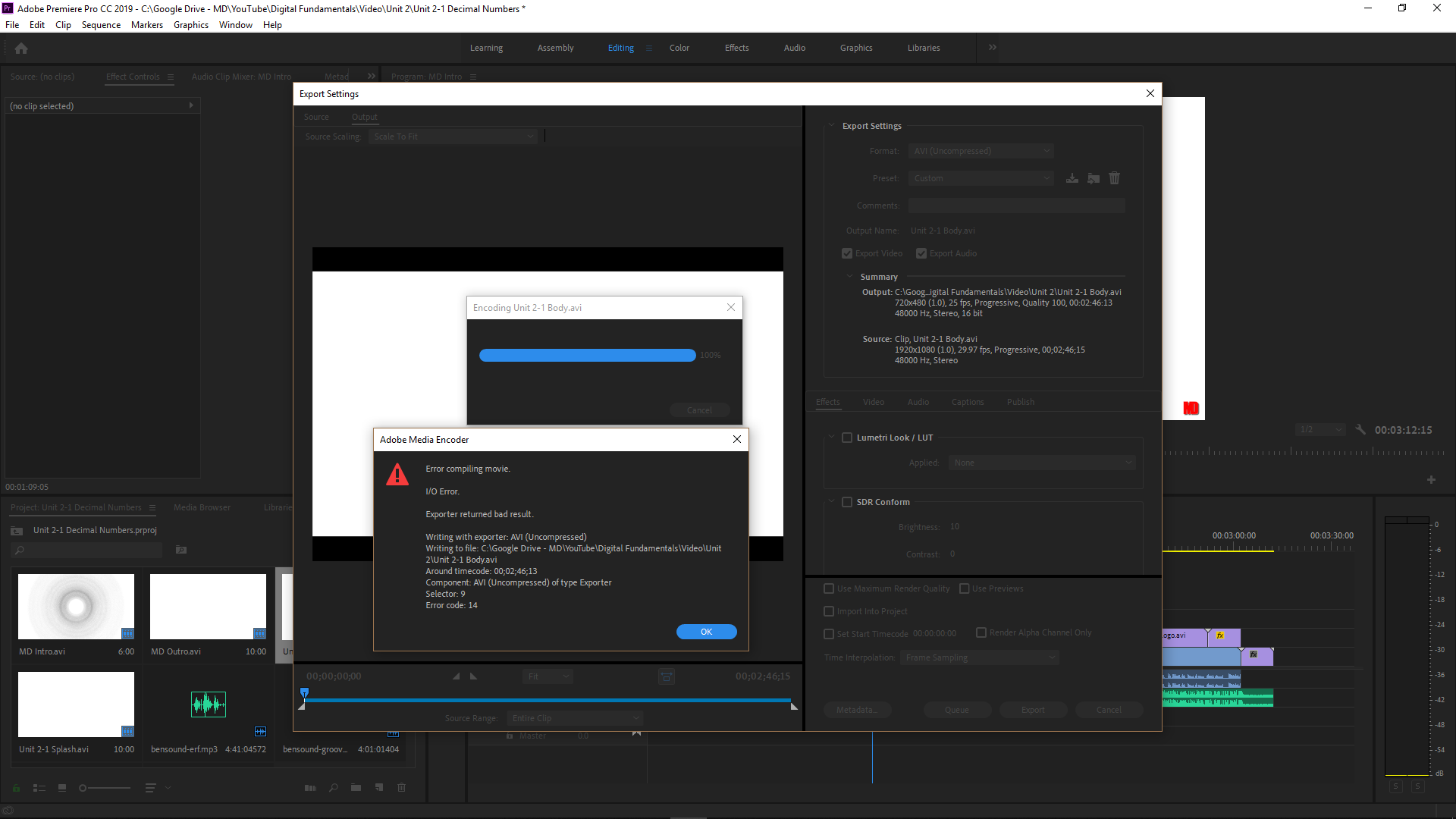Open the Source Range dropdown
Screen dimensions: 1456x819
pyautogui.click(x=575, y=718)
